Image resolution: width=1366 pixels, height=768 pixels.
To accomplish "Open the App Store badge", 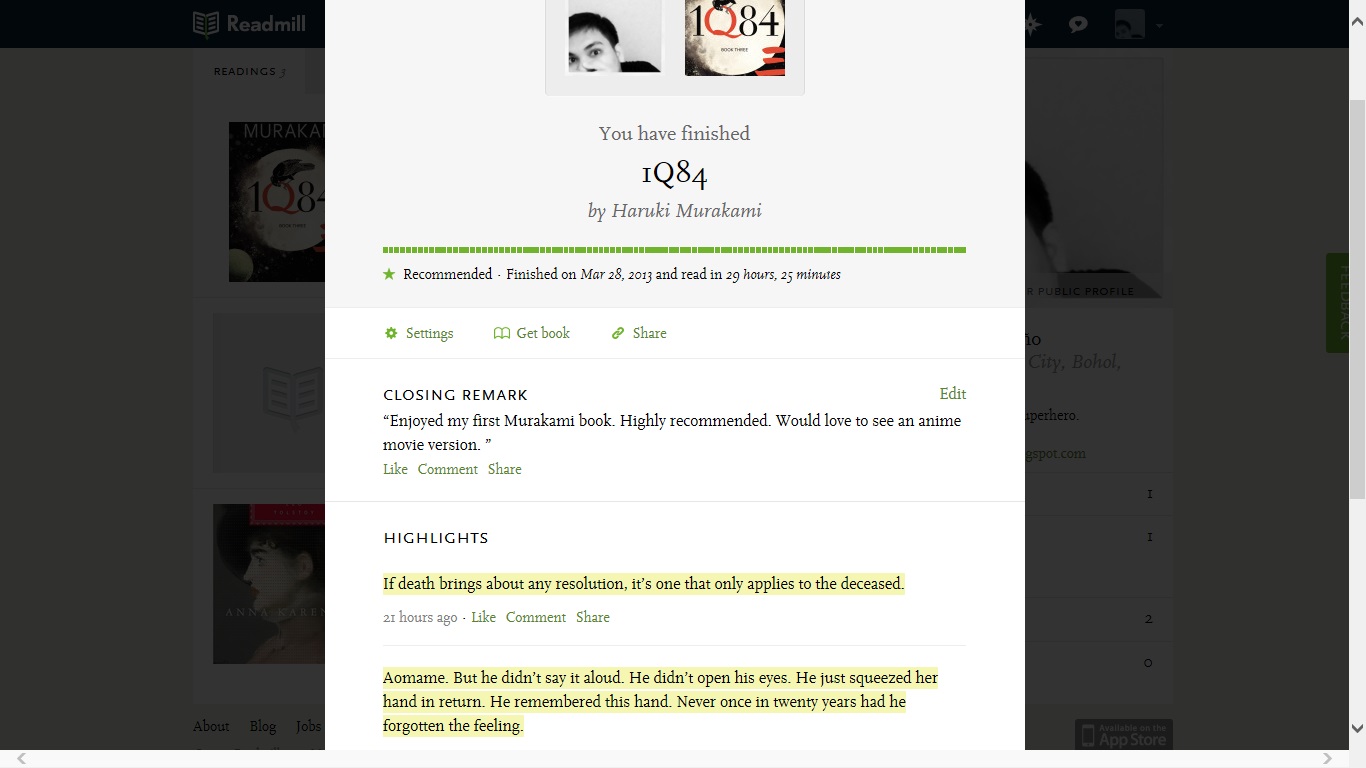I will click(x=1124, y=734).
